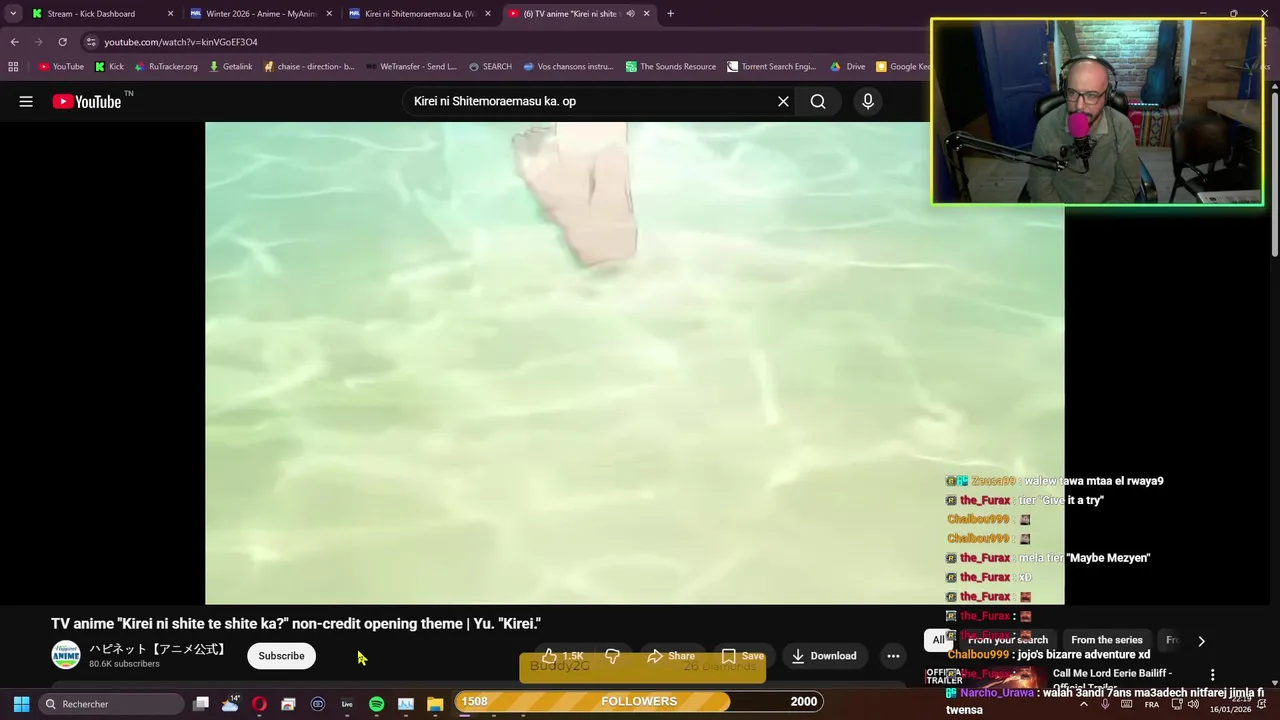The image size is (1280, 720).
Task: Open File Explorer from taskbar
Action: tap(435, 704)
